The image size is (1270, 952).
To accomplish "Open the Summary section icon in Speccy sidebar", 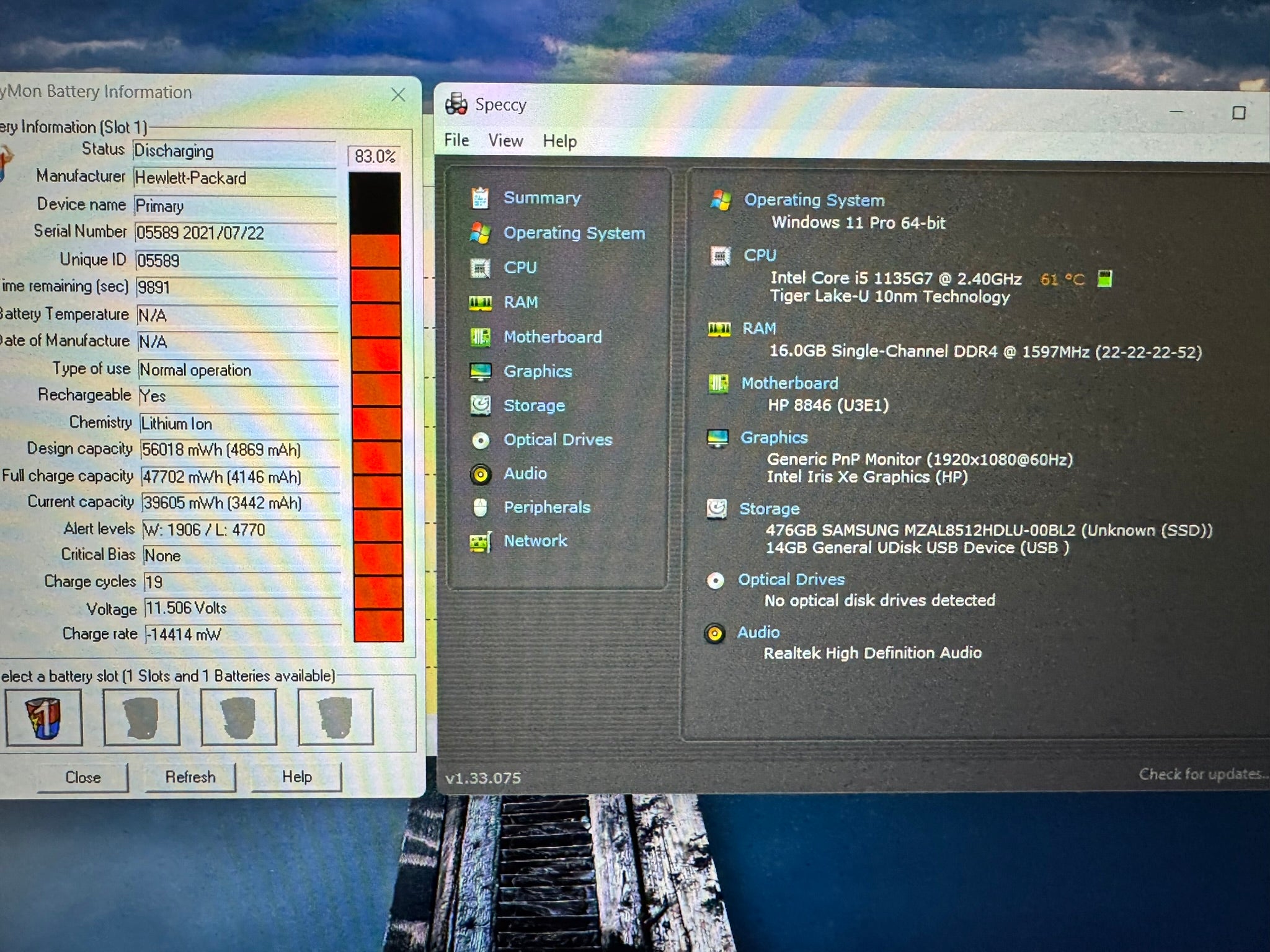I will click(480, 198).
